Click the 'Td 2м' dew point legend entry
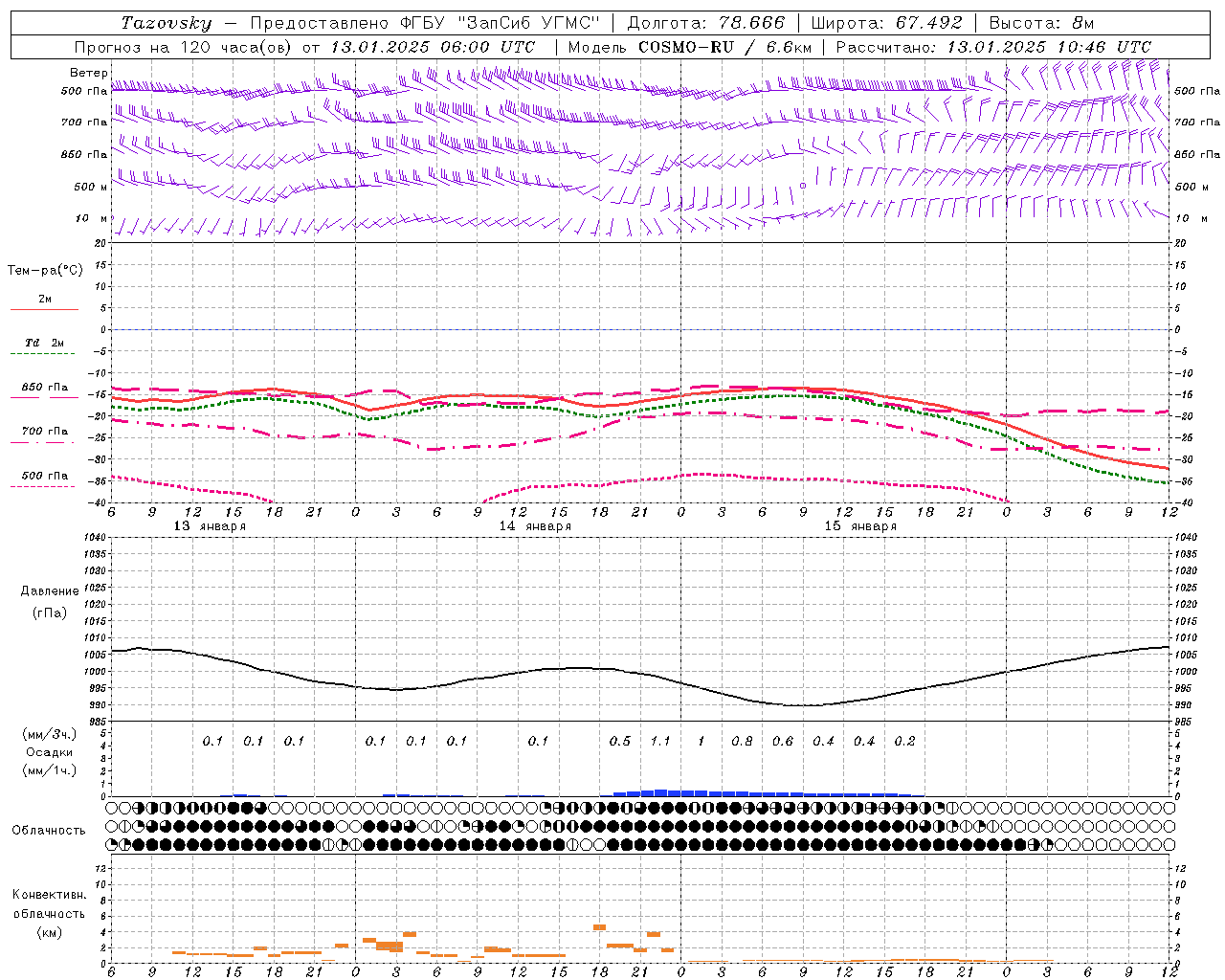The image size is (1225, 980). coord(44,343)
